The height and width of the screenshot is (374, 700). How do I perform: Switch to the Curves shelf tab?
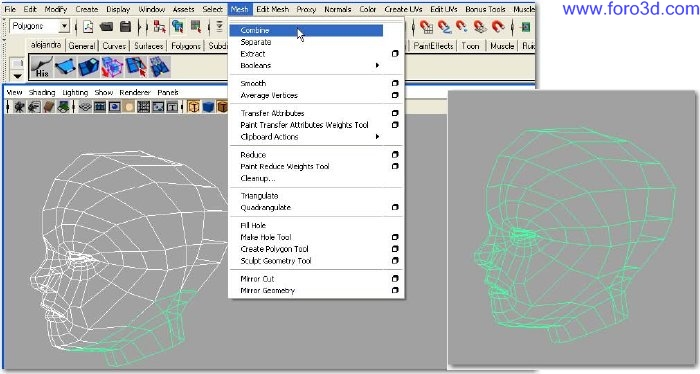[x=114, y=46]
